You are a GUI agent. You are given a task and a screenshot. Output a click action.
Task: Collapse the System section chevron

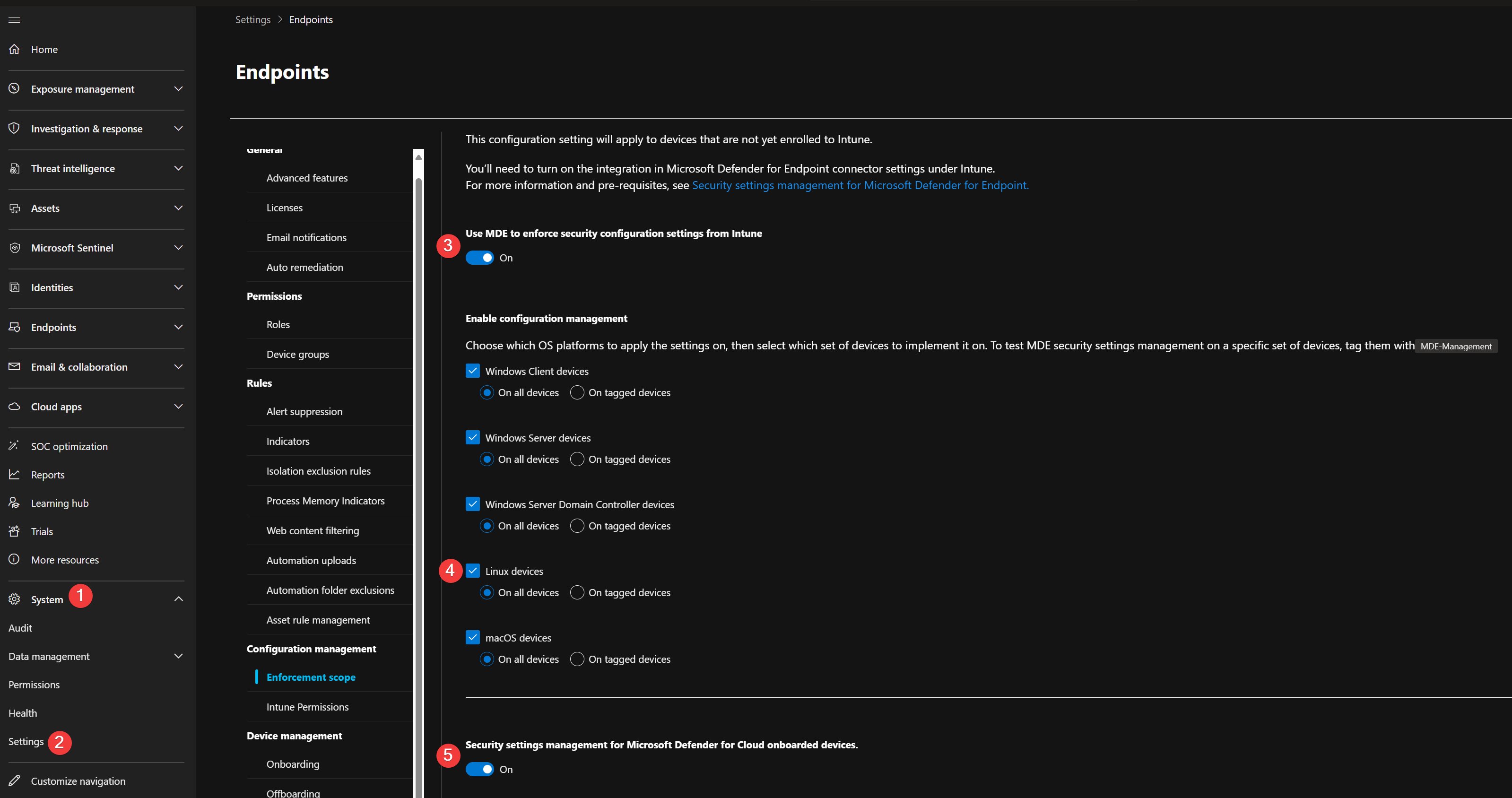(x=178, y=599)
